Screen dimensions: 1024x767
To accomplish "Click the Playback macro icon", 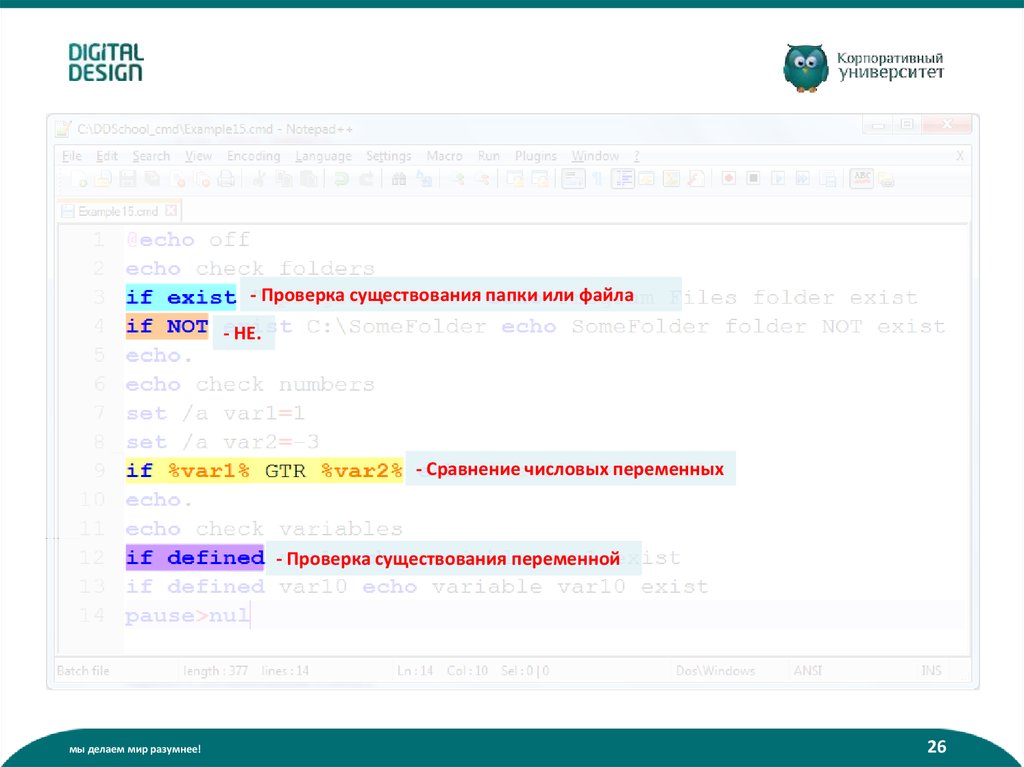I will [778, 178].
